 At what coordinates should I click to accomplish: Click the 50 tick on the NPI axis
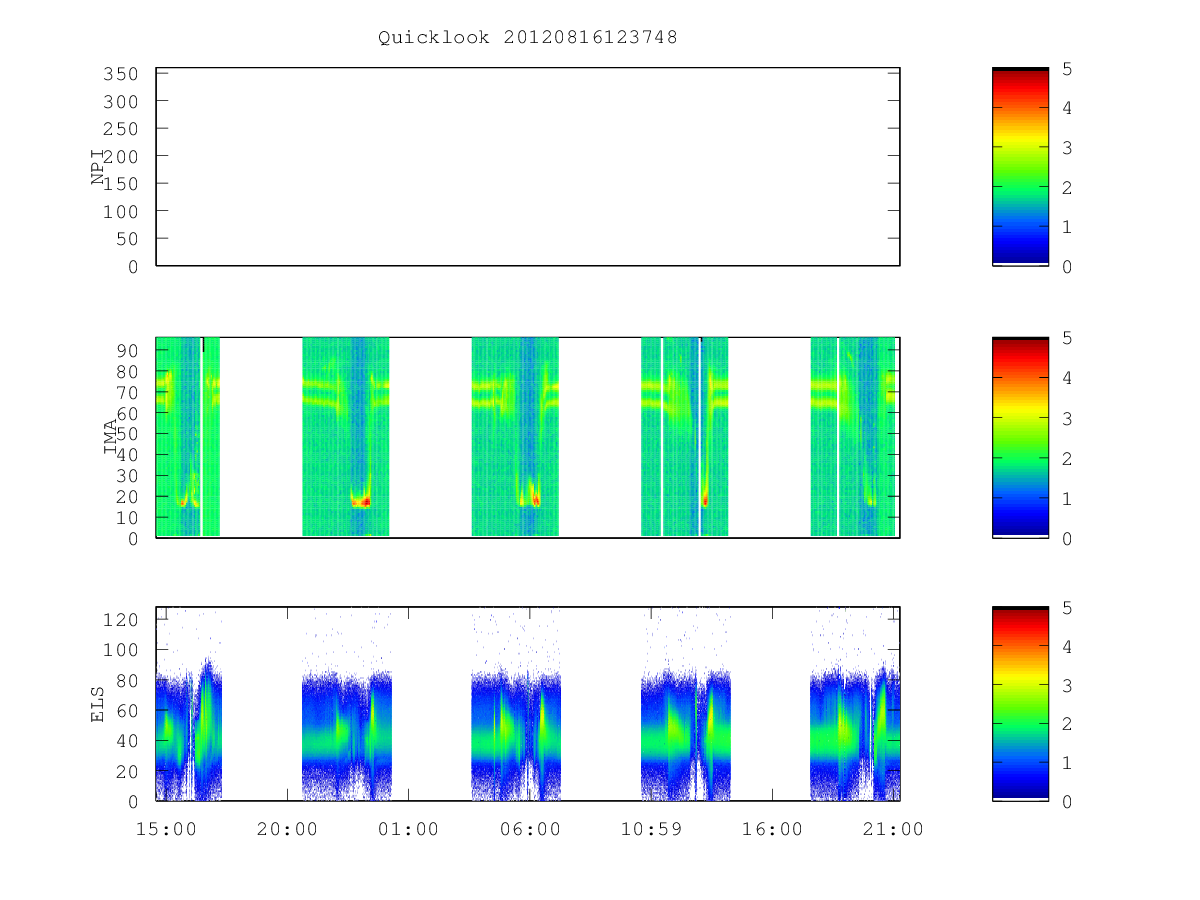pyautogui.click(x=125, y=239)
